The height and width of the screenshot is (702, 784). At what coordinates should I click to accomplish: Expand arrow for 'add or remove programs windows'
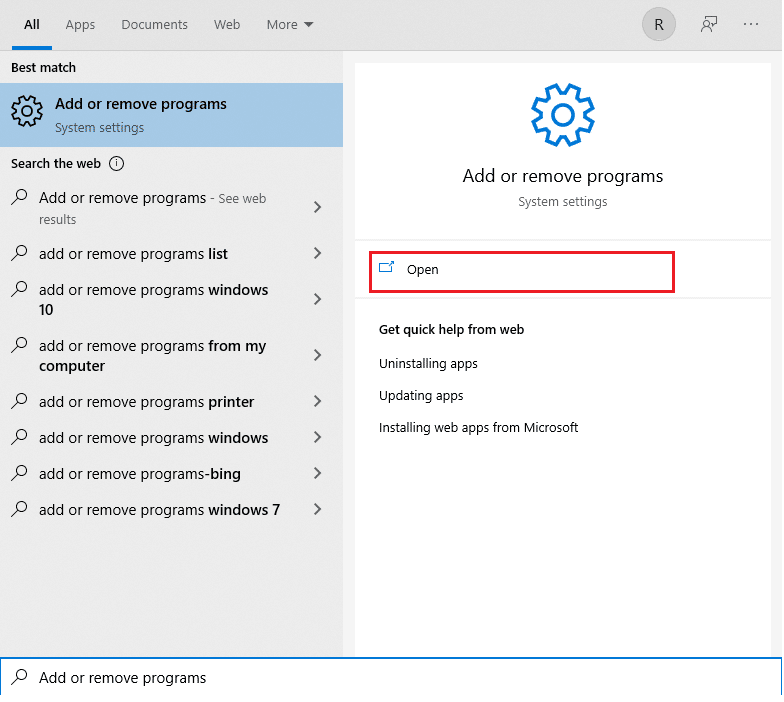point(318,437)
